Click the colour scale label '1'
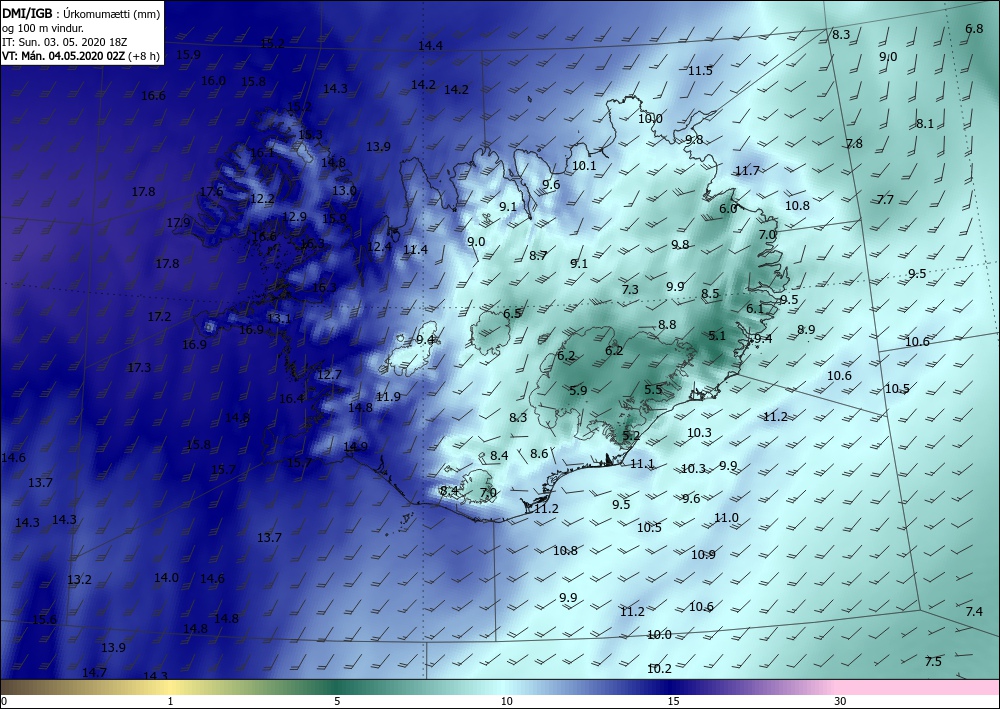1000x709 pixels. 170,701
